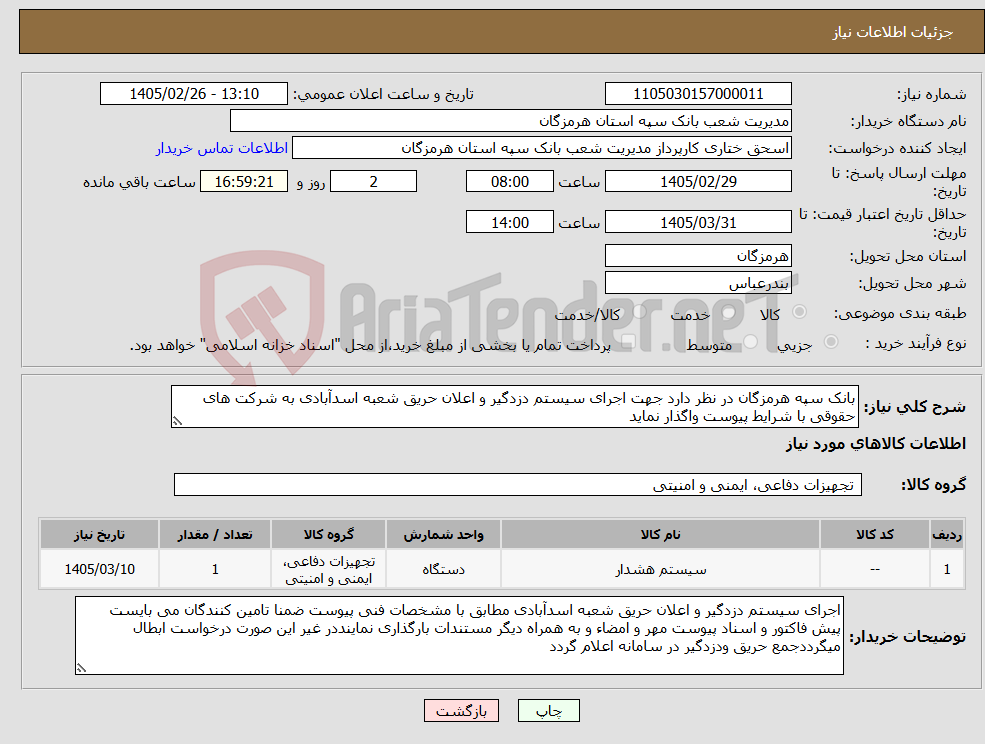Select the خدمت radio button
Screen dimensions: 985x744
pos(729,312)
